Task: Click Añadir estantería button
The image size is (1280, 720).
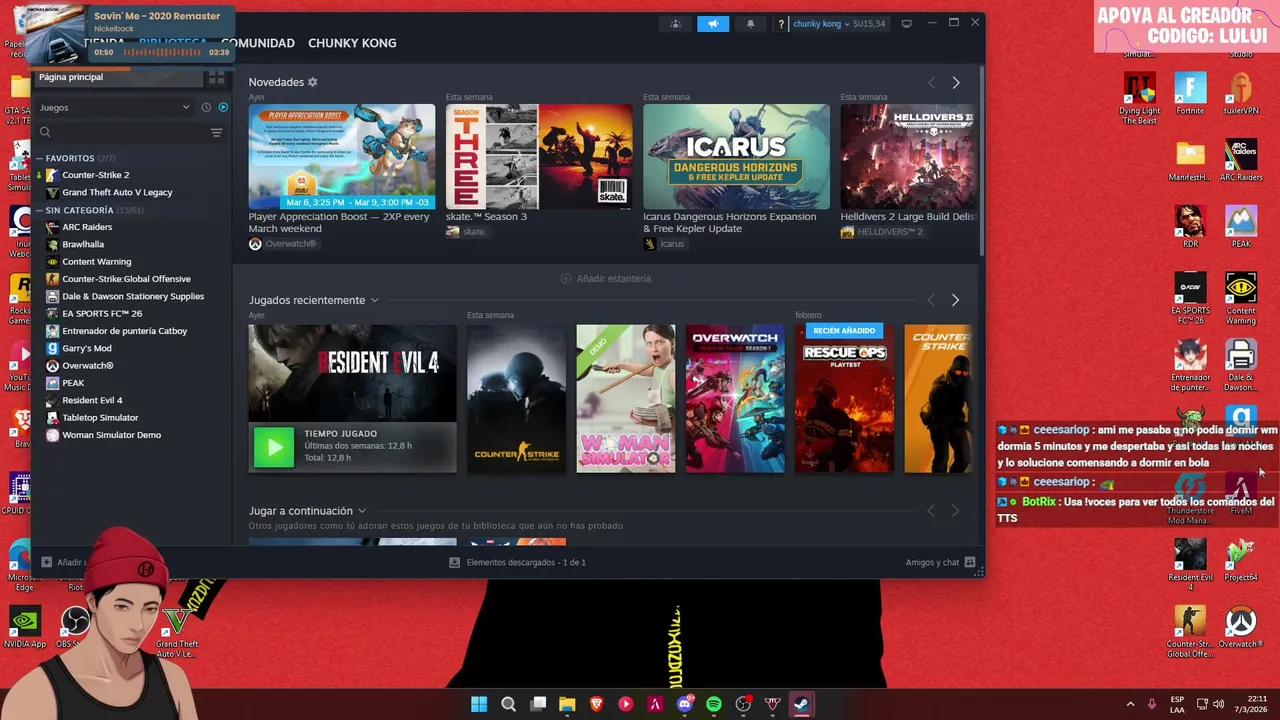Action: (605, 278)
